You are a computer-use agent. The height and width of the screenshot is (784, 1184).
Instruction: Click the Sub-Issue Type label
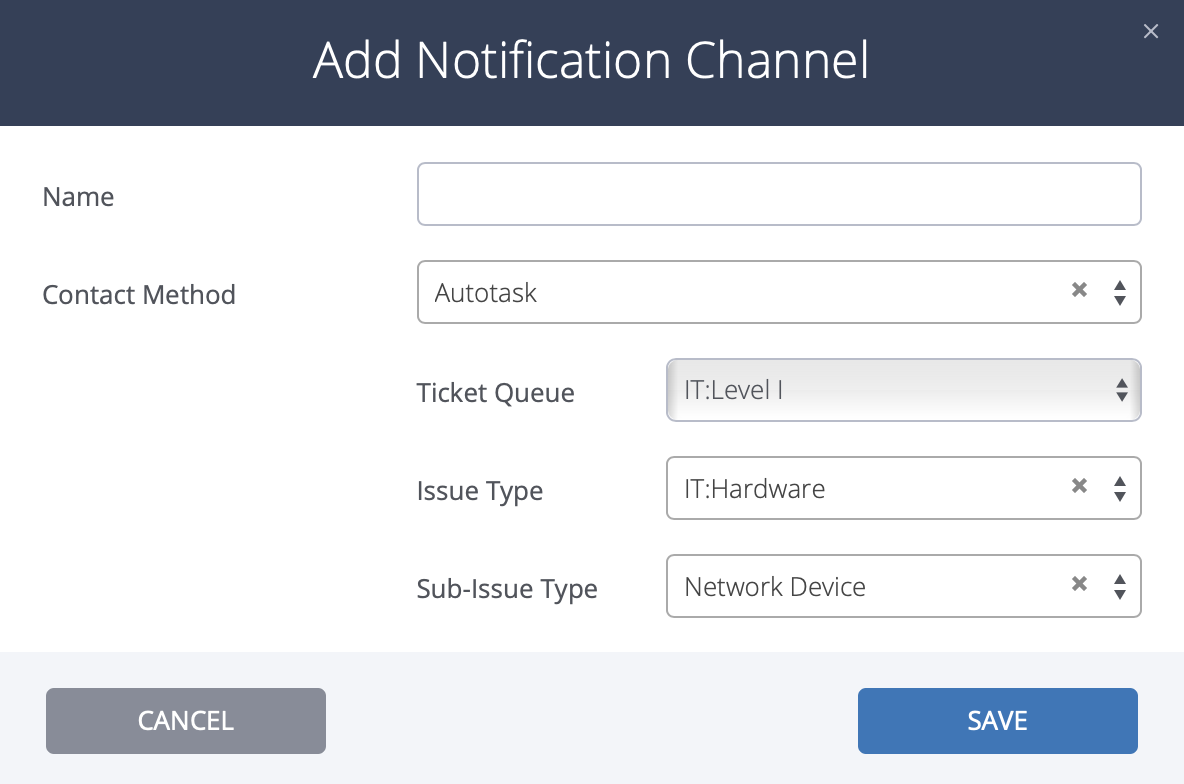(x=507, y=589)
